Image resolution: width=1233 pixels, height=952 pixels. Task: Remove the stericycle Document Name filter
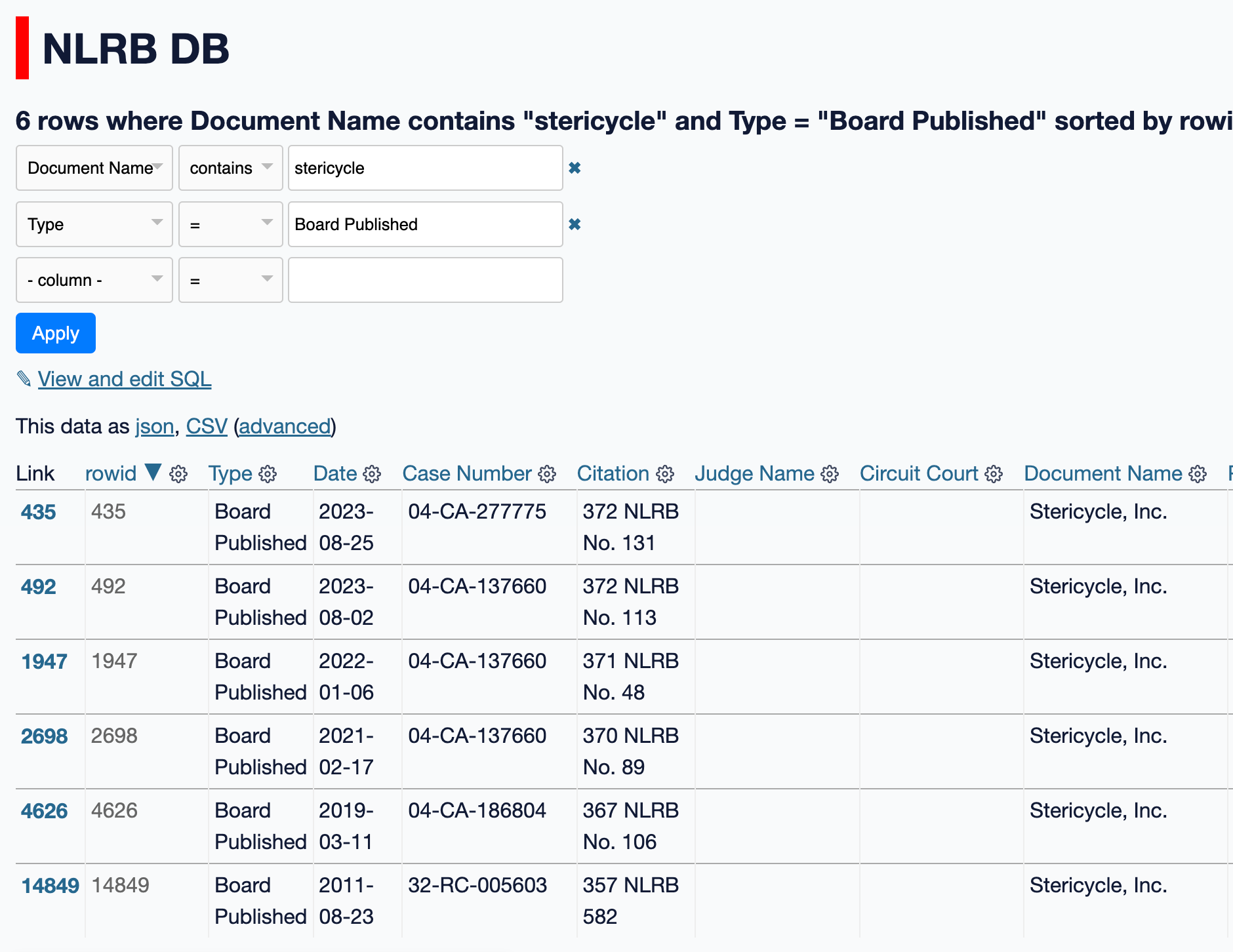coord(575,168)
